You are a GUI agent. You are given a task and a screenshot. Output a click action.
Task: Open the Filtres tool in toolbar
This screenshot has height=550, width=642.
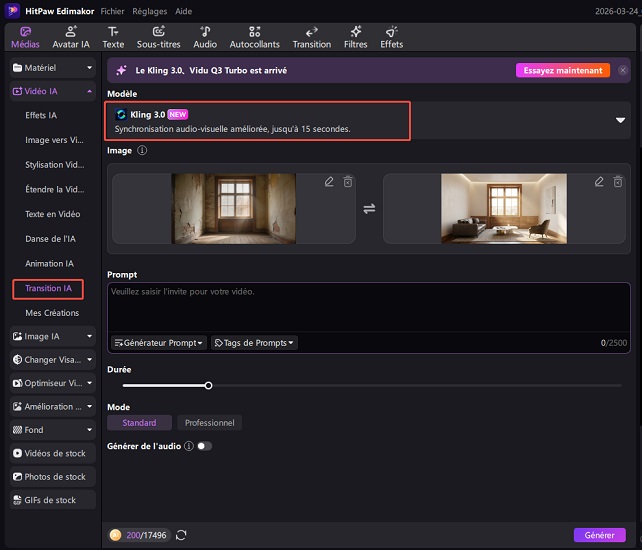click(x=355, y=38)
